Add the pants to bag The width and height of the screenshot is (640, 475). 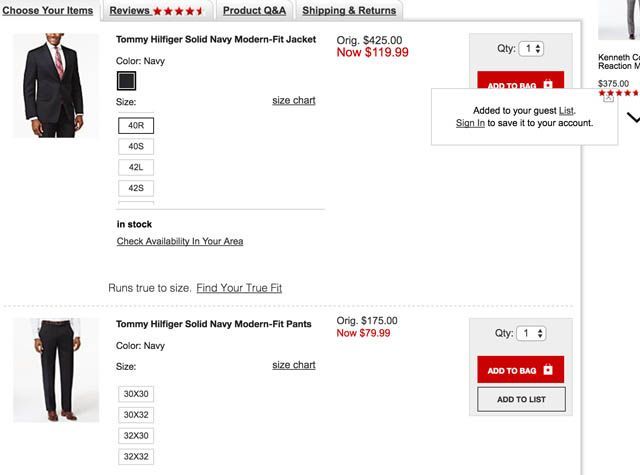(x=520, y=369)
